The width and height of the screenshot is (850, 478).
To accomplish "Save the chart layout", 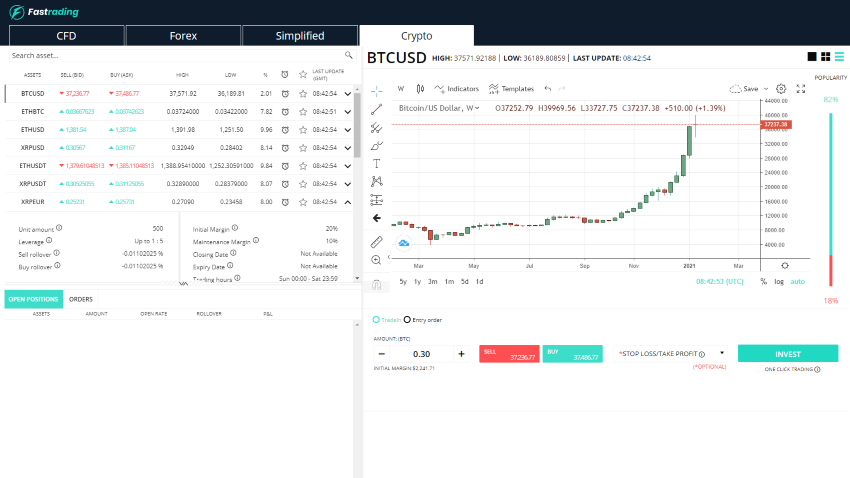I will pyautogui.click(x=744, y=89).
